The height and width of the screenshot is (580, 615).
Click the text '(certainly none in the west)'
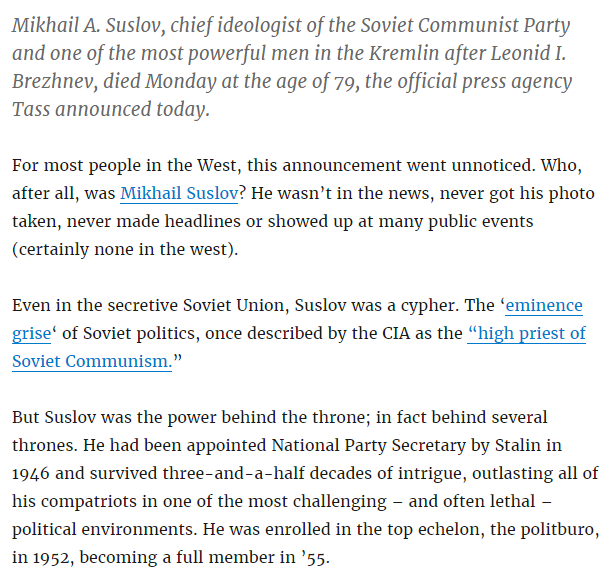click(125, 249)
